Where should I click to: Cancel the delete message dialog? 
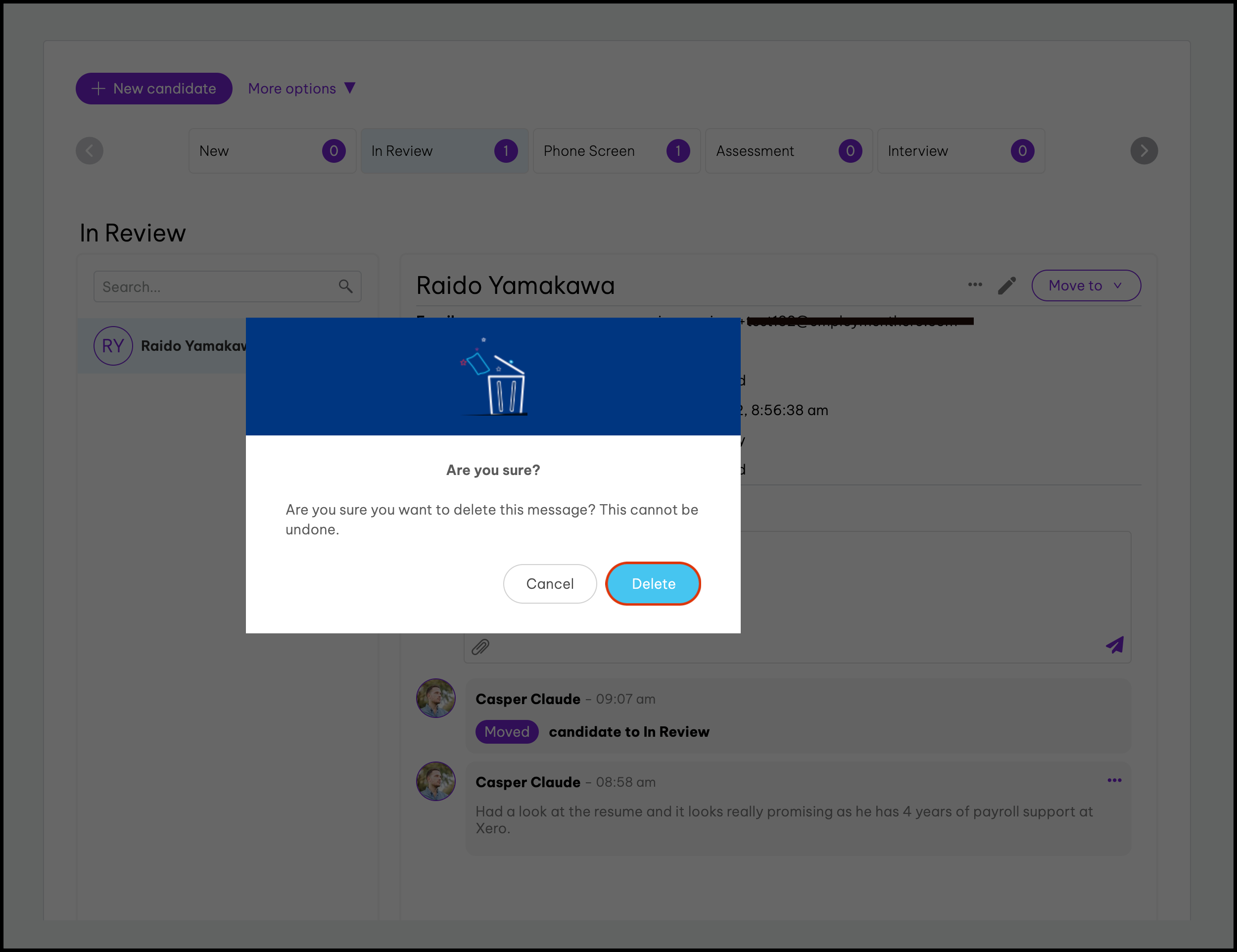pos(549,583)
